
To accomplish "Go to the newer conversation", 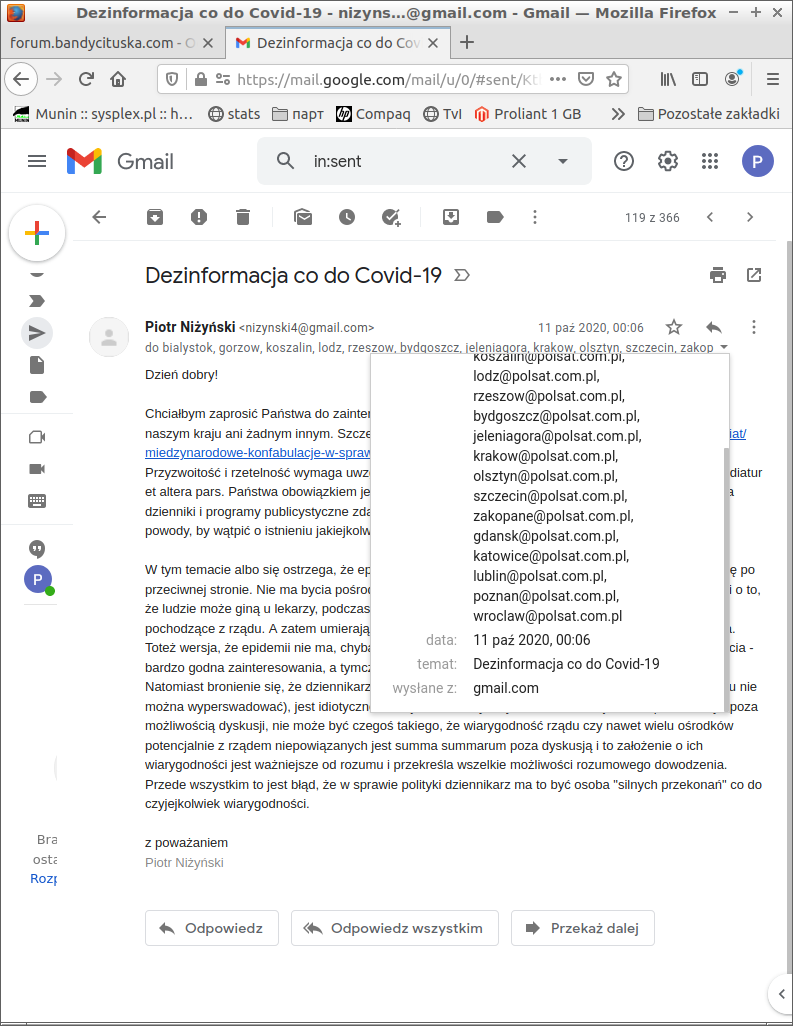I will pos(710,217).
